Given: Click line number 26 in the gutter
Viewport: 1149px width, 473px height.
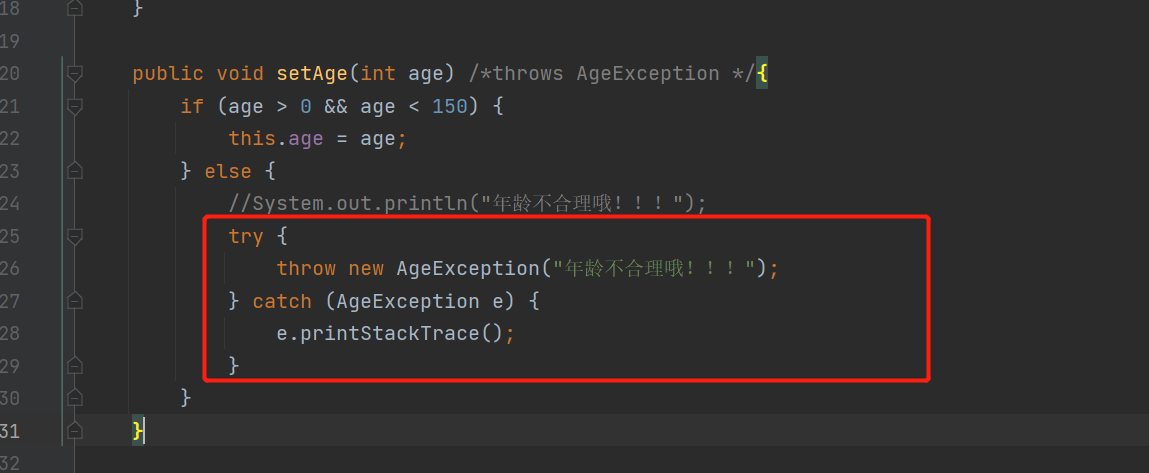Looking at the screenshot, I should pyautogui.click(x=10, y=268).
